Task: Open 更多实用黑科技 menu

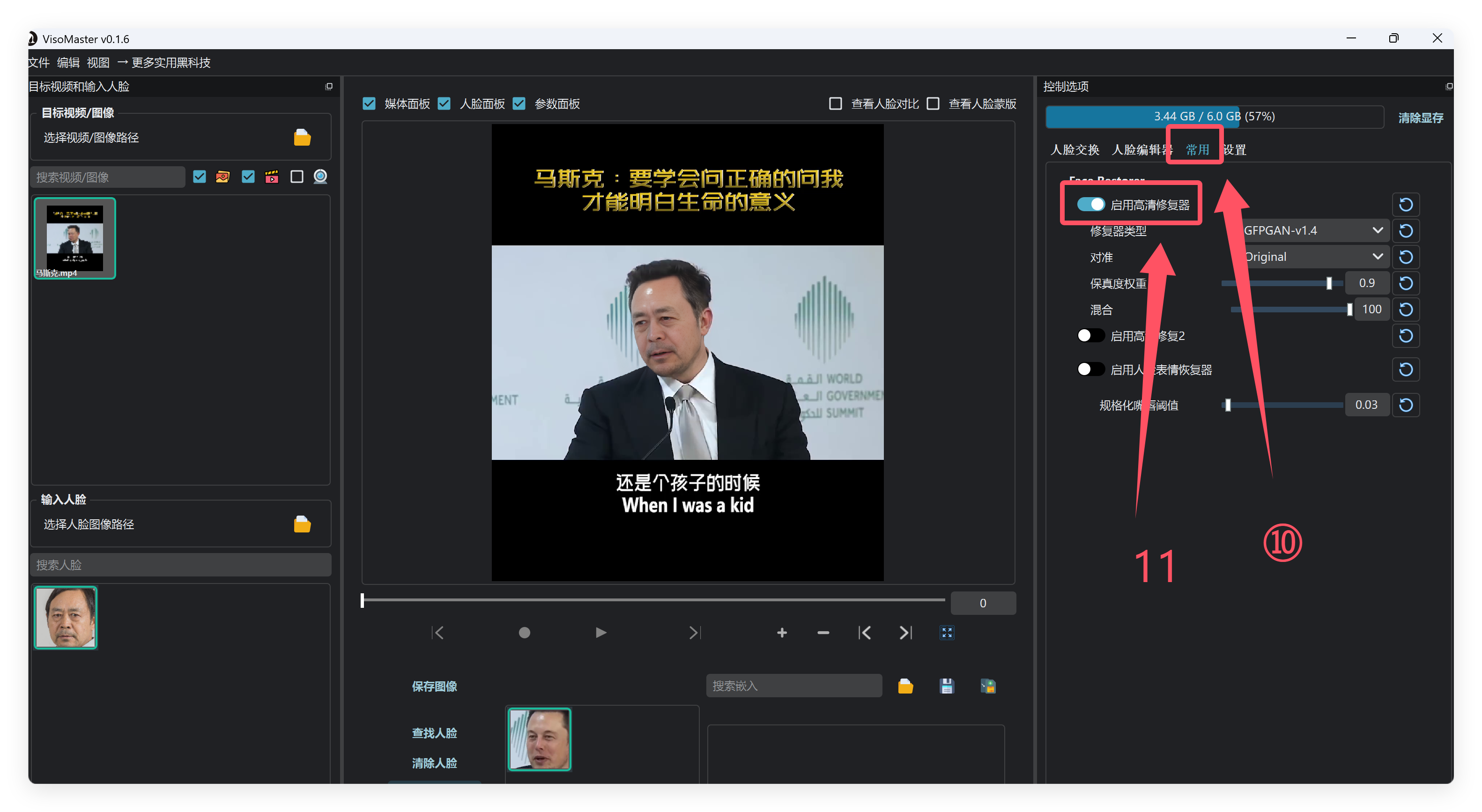Action: pyautogui.click(x=164, y=63)
